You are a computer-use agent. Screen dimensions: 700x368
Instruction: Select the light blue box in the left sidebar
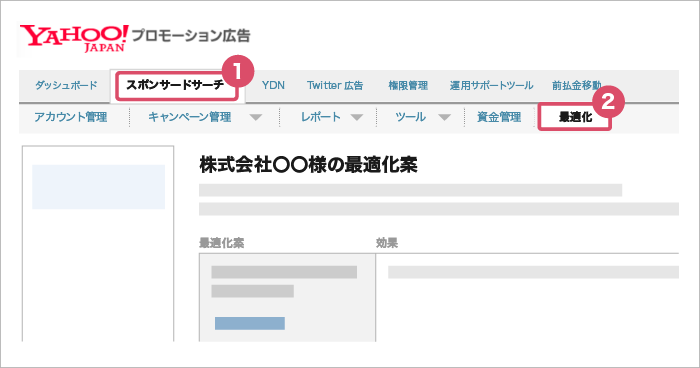99,187
